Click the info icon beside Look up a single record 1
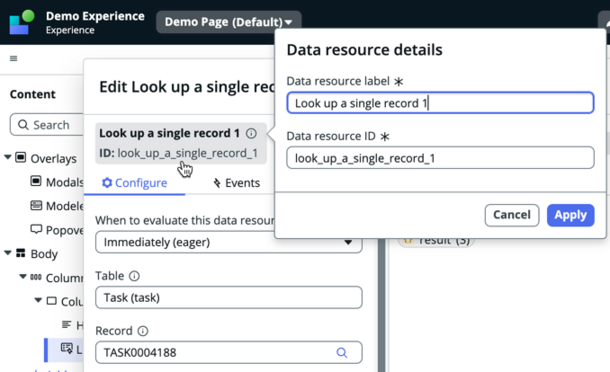Screen dimensions: 610x372 tap(251, 133)
